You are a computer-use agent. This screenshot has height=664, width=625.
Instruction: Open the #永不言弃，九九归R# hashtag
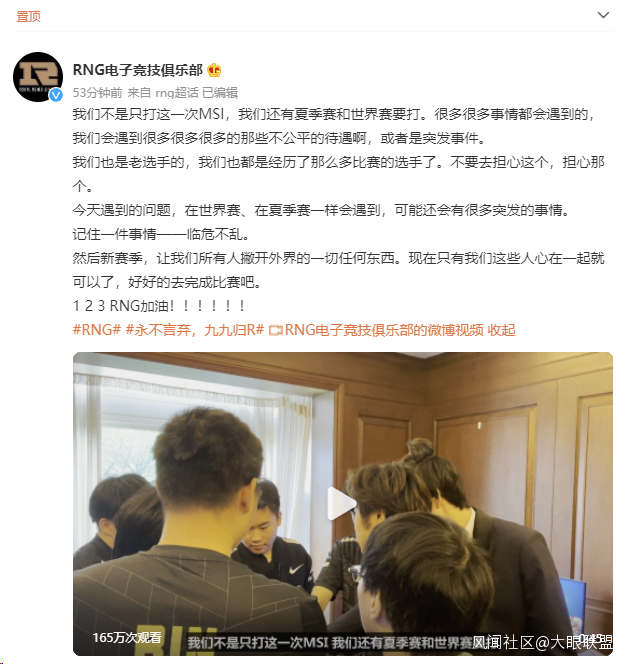pos(195,330)
